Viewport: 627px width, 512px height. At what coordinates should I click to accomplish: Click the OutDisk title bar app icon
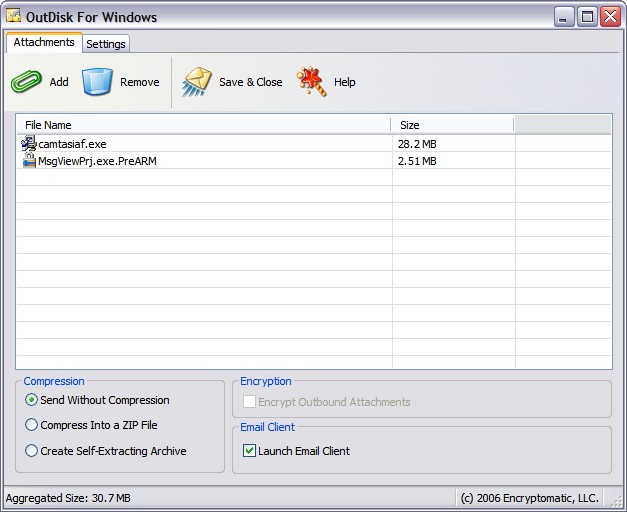click(x=13, y=16)
